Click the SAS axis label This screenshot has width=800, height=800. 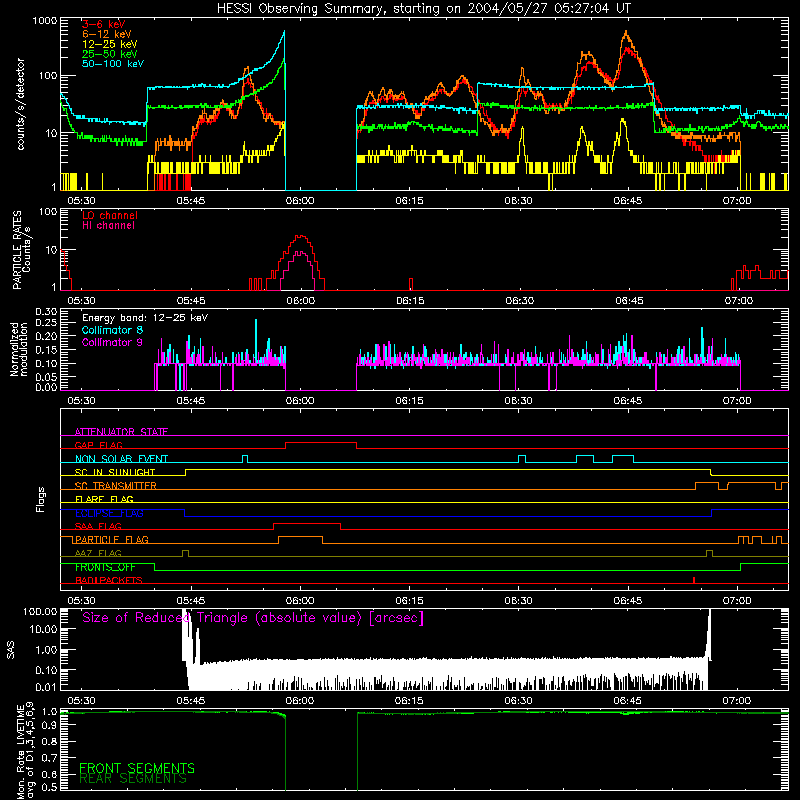[x=10, y=651]
